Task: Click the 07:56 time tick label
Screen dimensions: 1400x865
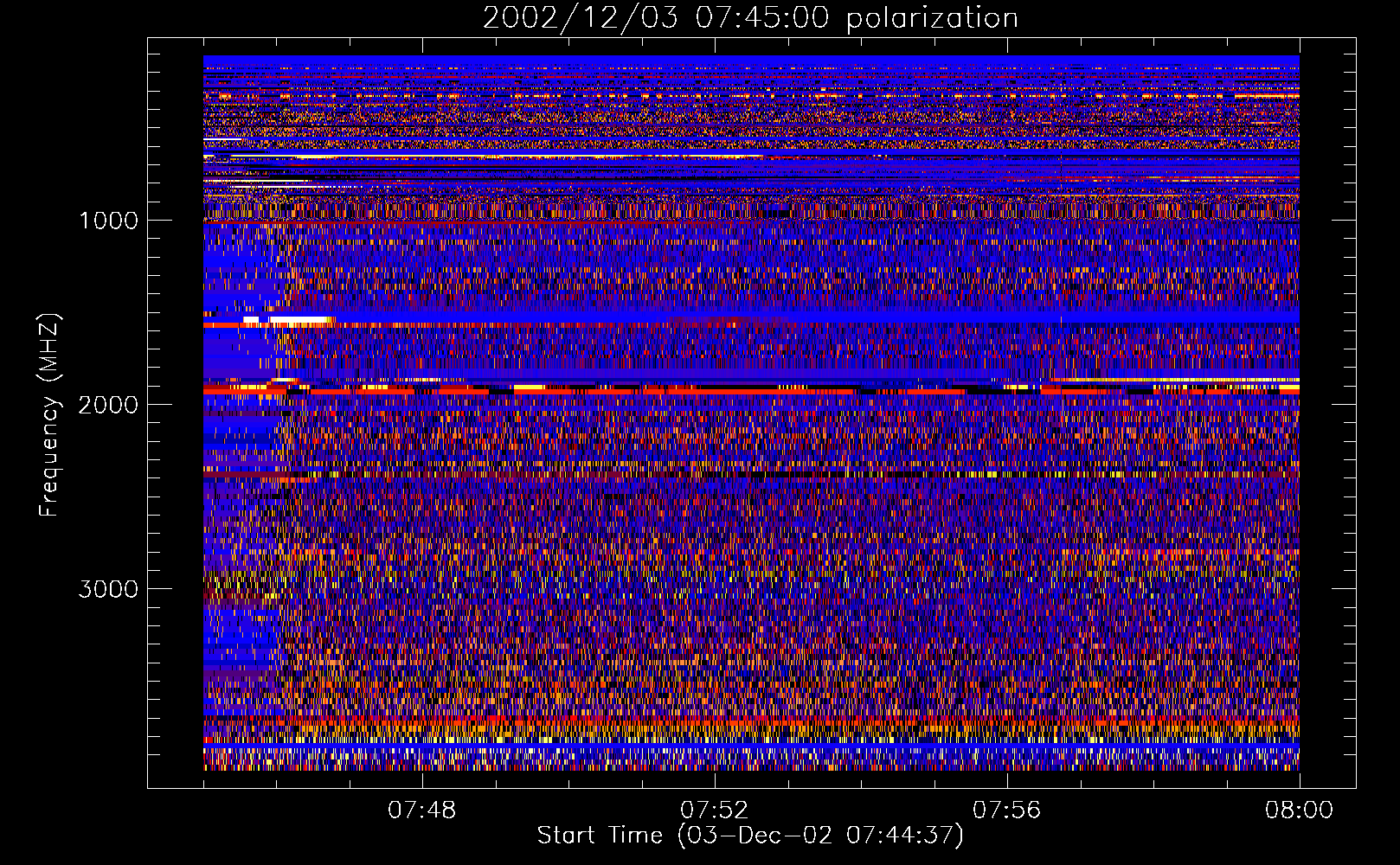Action: tap(1007, 811)
